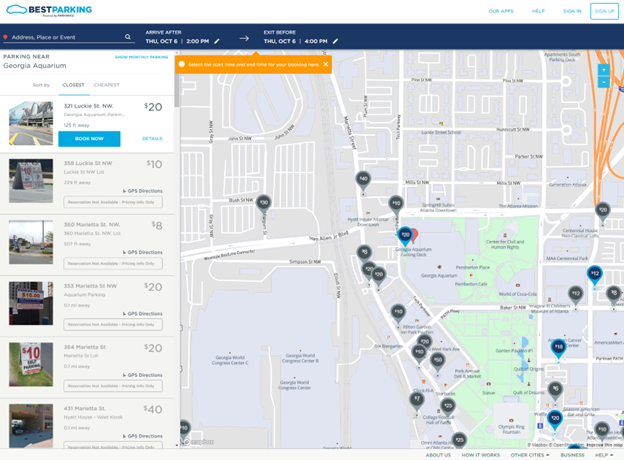Click the 431 Marietta St. listing title
This screenshot has height=460, width=624.
point(85,408)
